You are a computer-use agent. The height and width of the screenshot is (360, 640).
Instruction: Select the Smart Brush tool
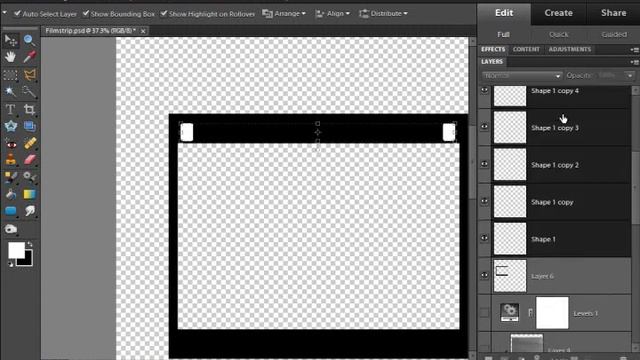coord(29,177)
